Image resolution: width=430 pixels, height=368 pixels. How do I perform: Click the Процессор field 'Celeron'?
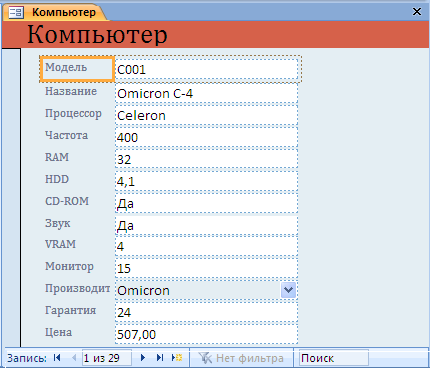click(206, 115)
